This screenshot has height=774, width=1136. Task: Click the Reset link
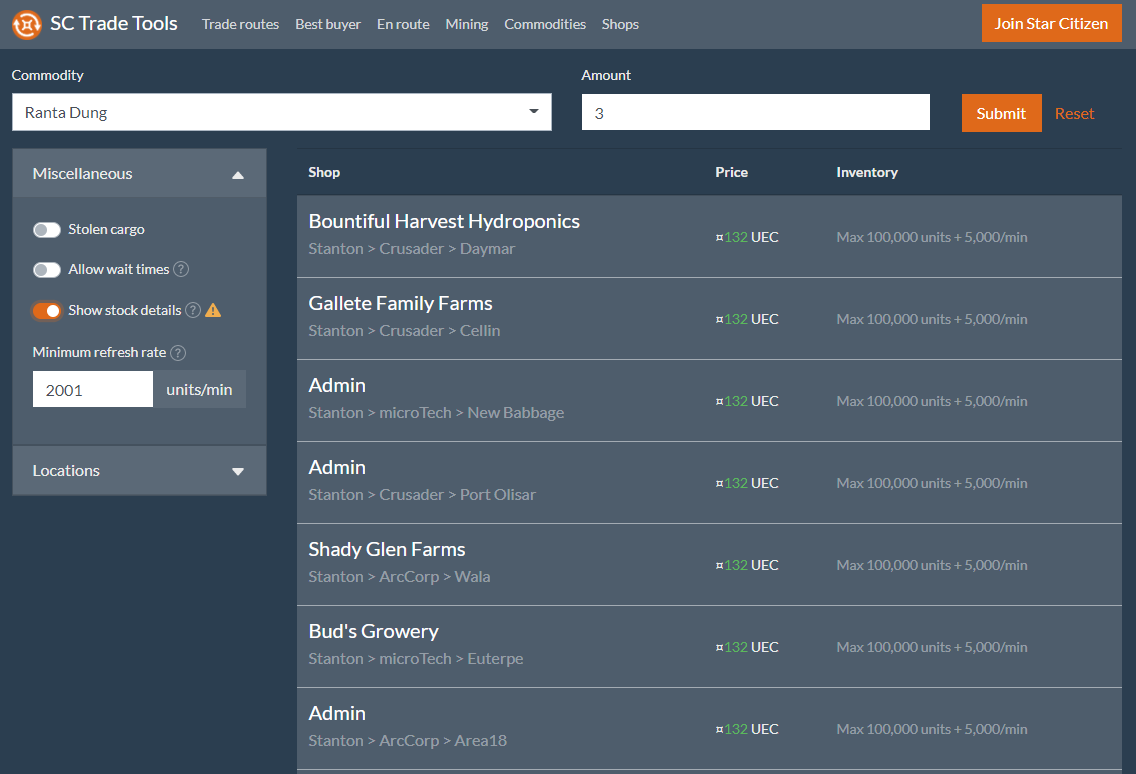coord(1074,113)
